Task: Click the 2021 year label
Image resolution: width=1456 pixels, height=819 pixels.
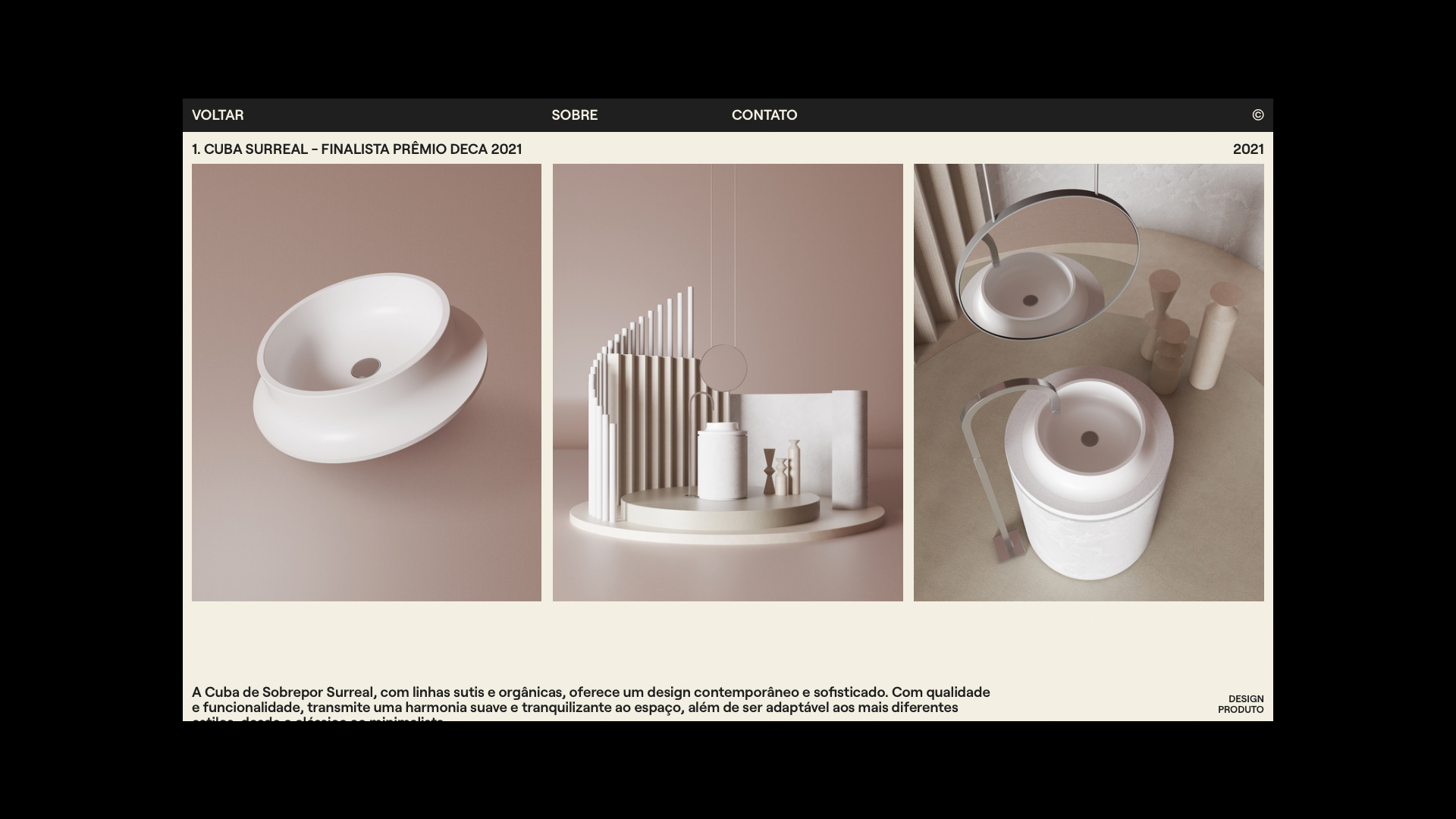Action: (1247, 149)
